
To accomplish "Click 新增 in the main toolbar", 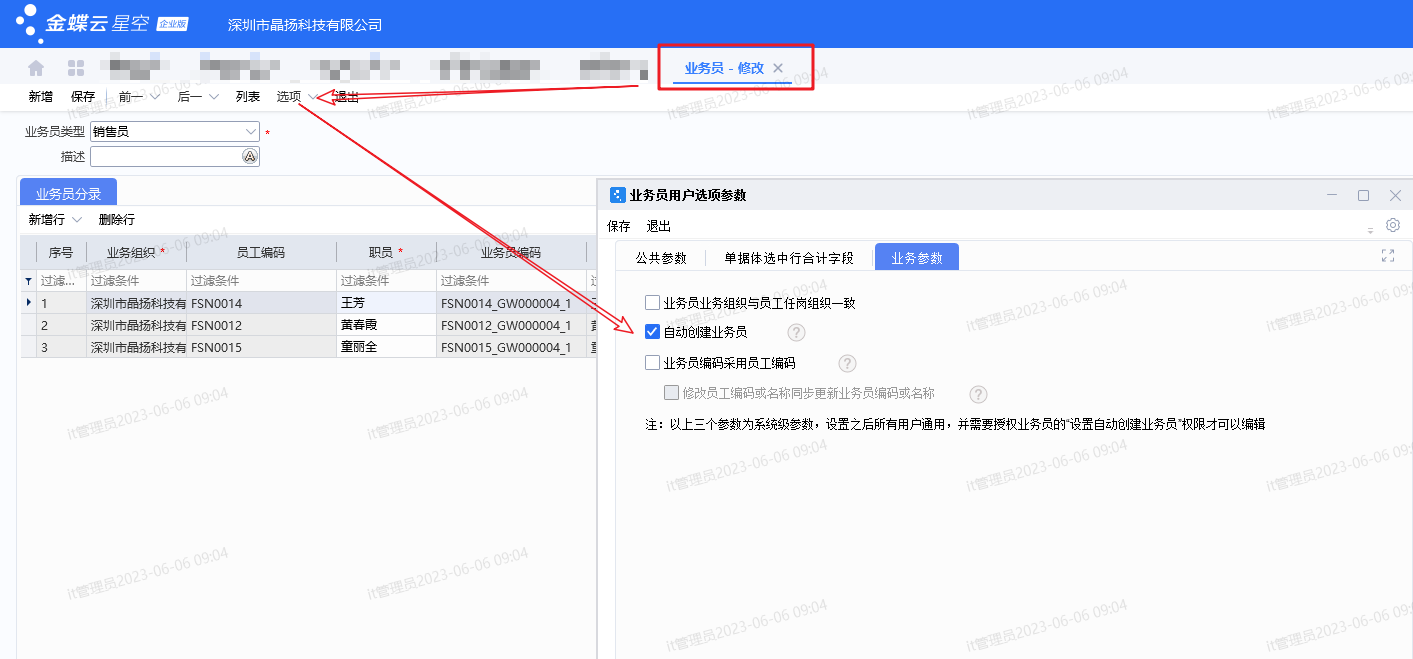I will (41, 97).
